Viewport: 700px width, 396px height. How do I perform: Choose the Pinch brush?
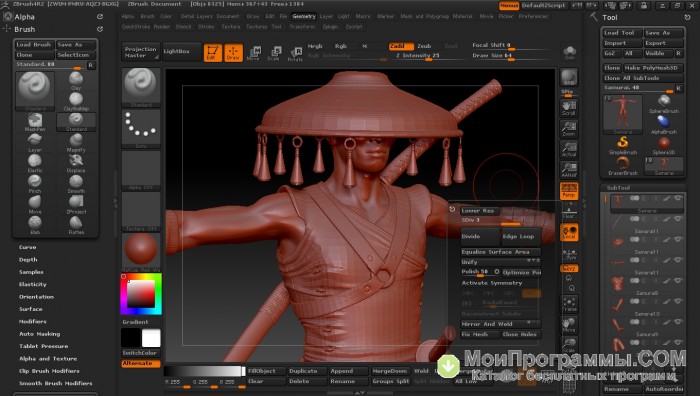(x=35, y=184)
